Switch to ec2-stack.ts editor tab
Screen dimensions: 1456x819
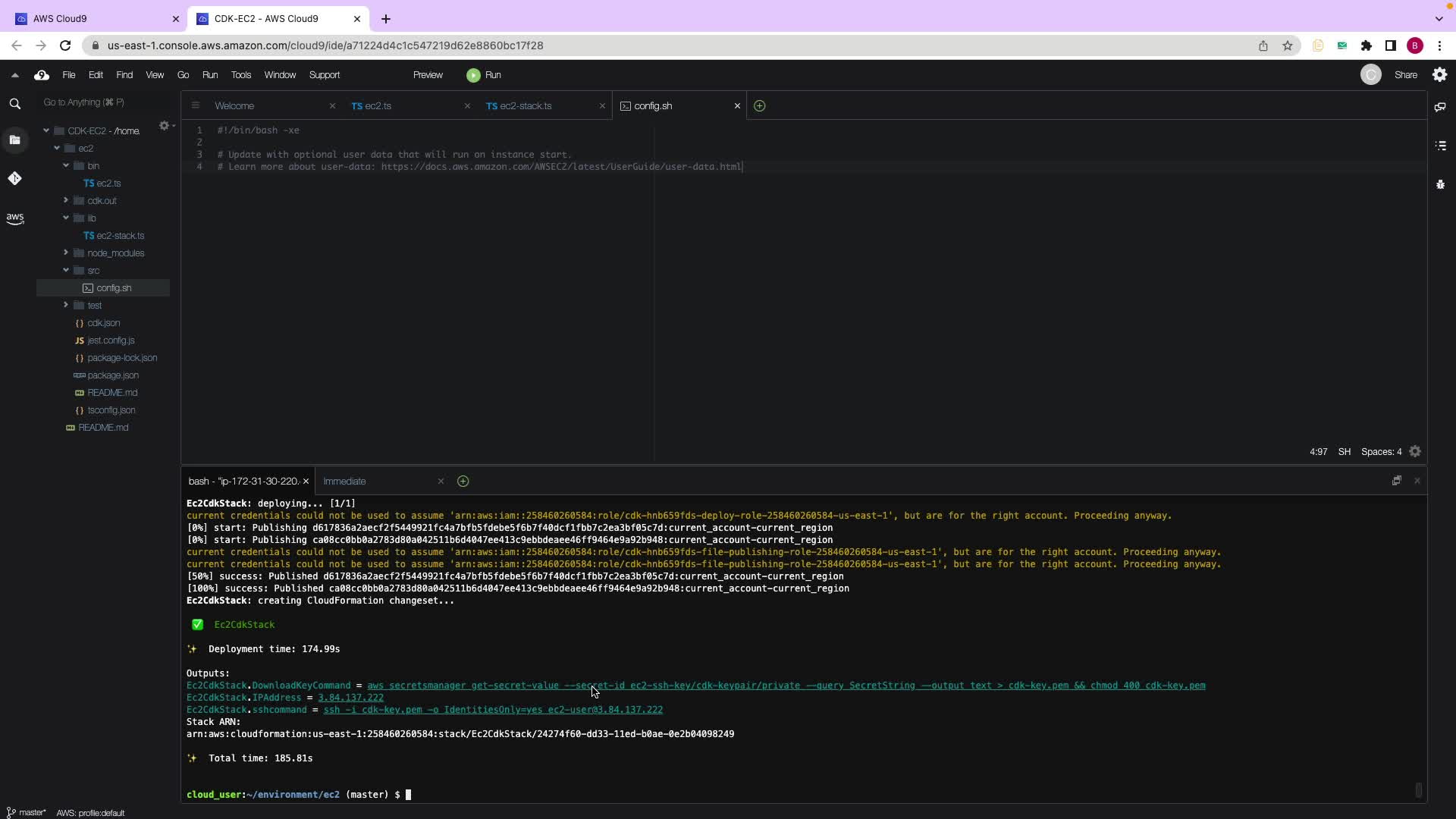tap(525, 106)
